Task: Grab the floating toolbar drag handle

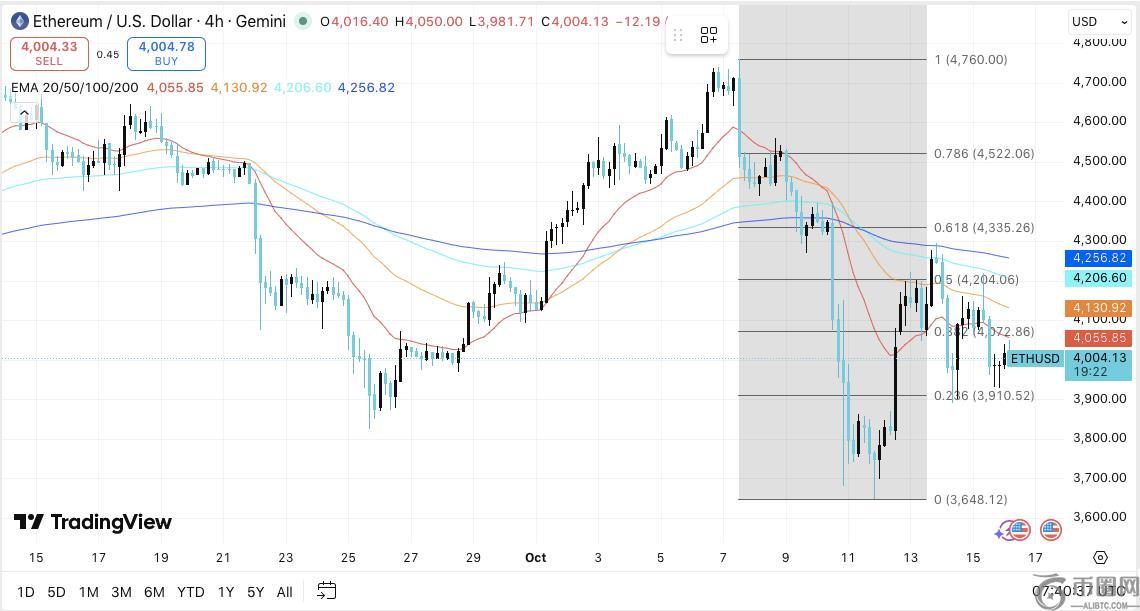Action: [x=678, y=36]
